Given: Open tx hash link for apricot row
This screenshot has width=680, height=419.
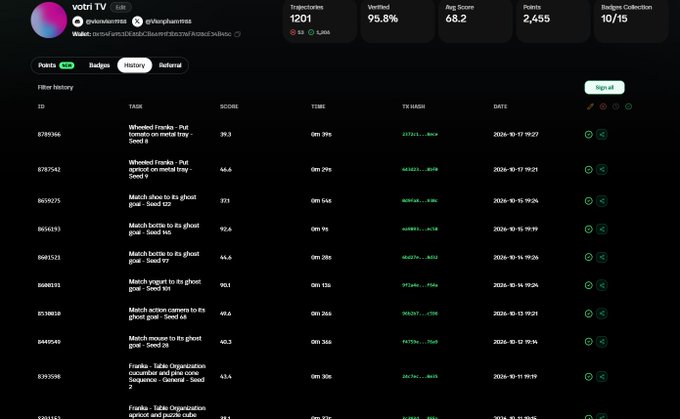Looking at the screenshot, I should click(420, 170).
